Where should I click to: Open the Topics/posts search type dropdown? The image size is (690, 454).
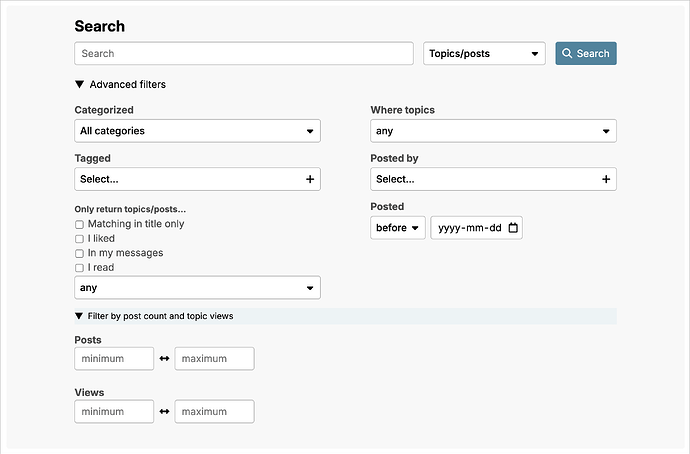(484, 53)
